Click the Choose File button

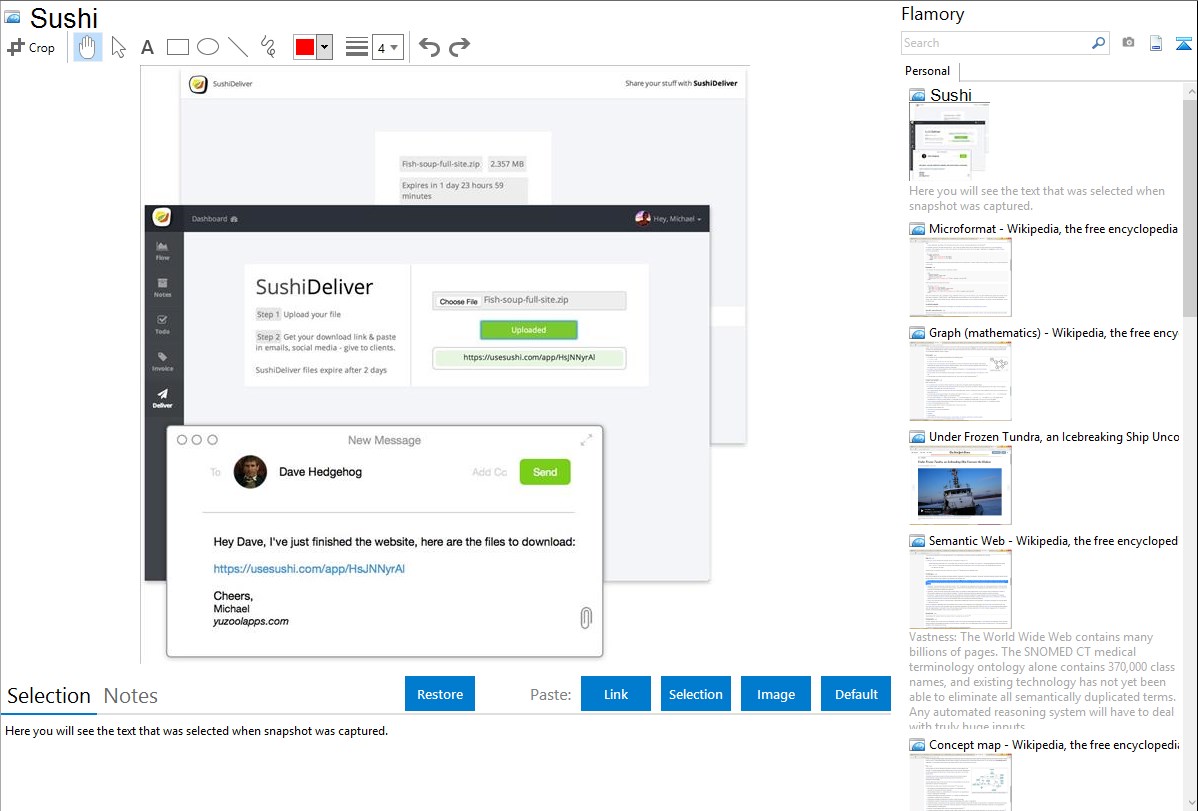pos(458,301)
